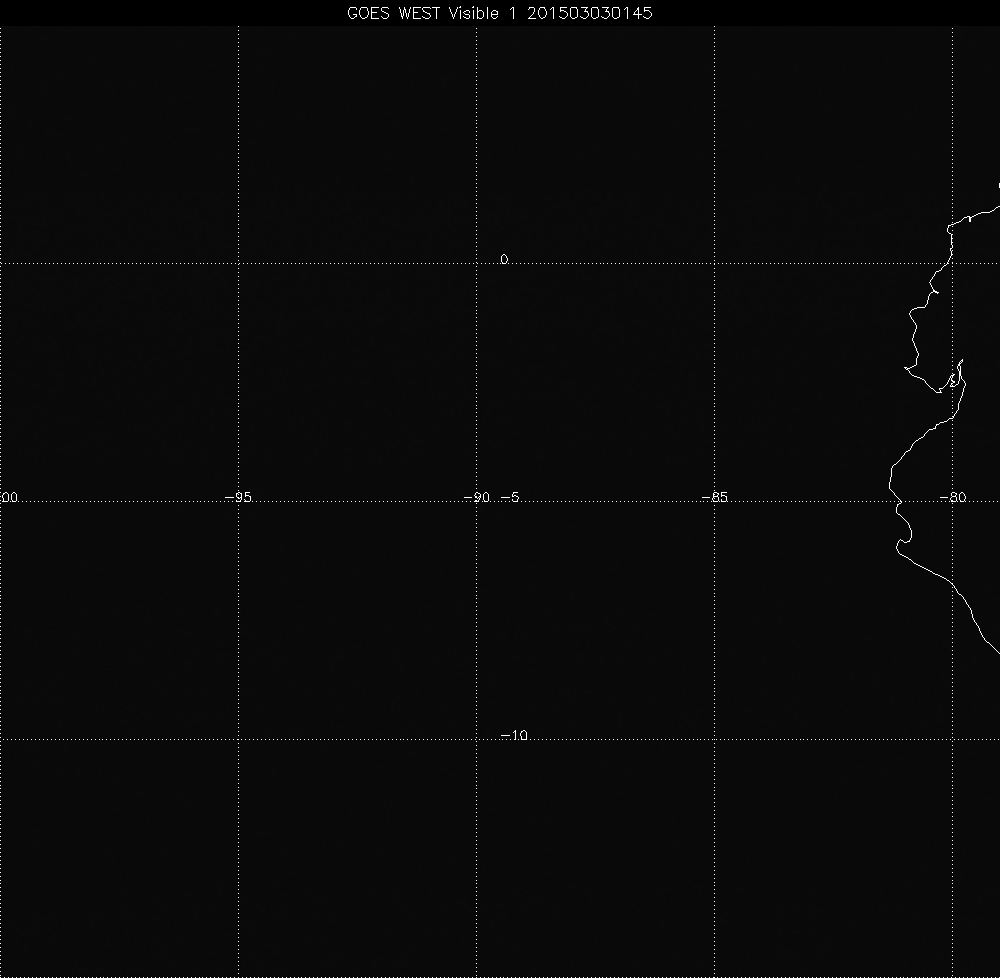Click the -5 latitude label
Screen dimensions: 1000x978
tap(509, 497)
